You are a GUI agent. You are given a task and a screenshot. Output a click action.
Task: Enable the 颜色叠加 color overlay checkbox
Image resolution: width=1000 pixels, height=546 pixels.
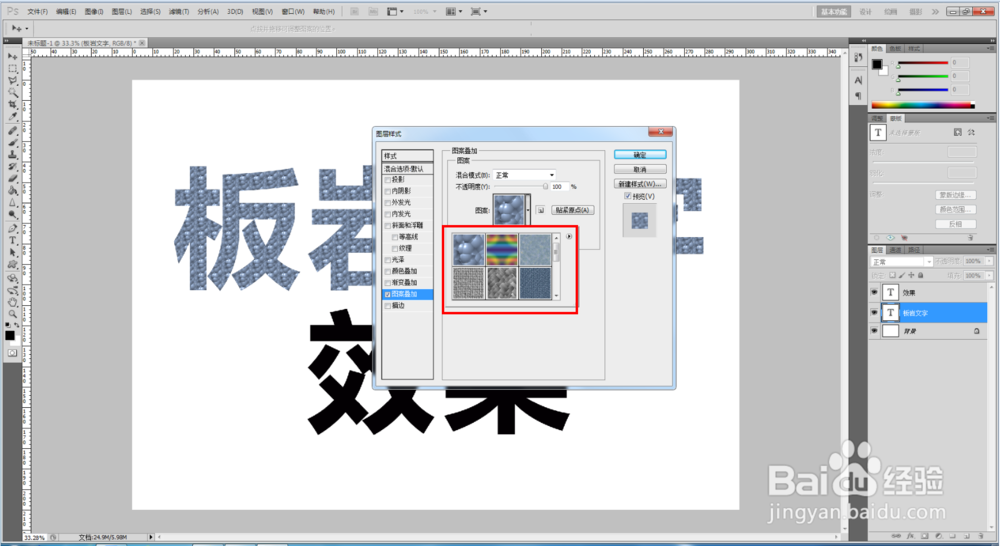coord(388,272)
